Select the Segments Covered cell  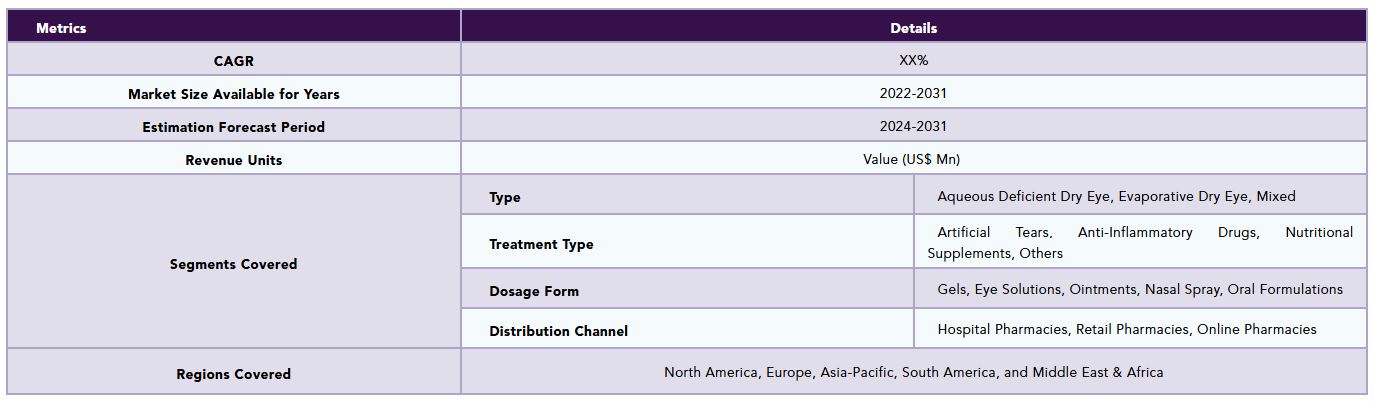click(233, 264)
